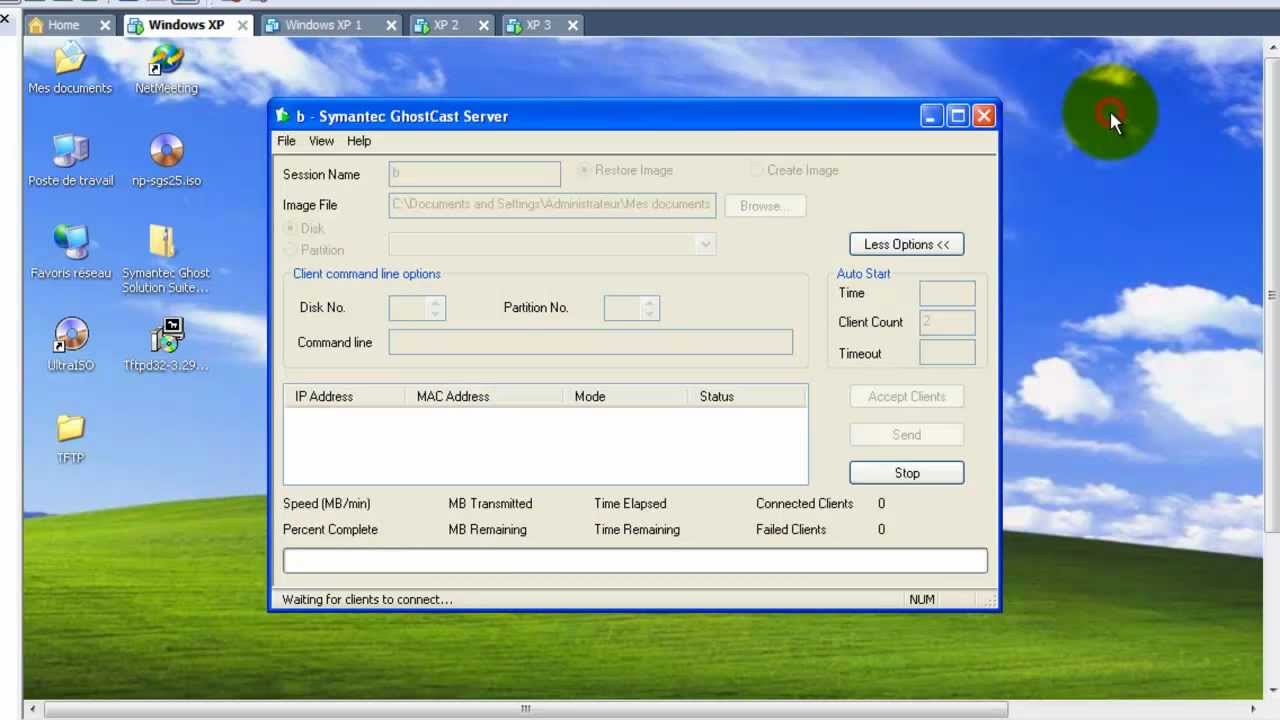Click the Browse... button
The height and width of the screenshot is (720, 1280).
(765, 206)
